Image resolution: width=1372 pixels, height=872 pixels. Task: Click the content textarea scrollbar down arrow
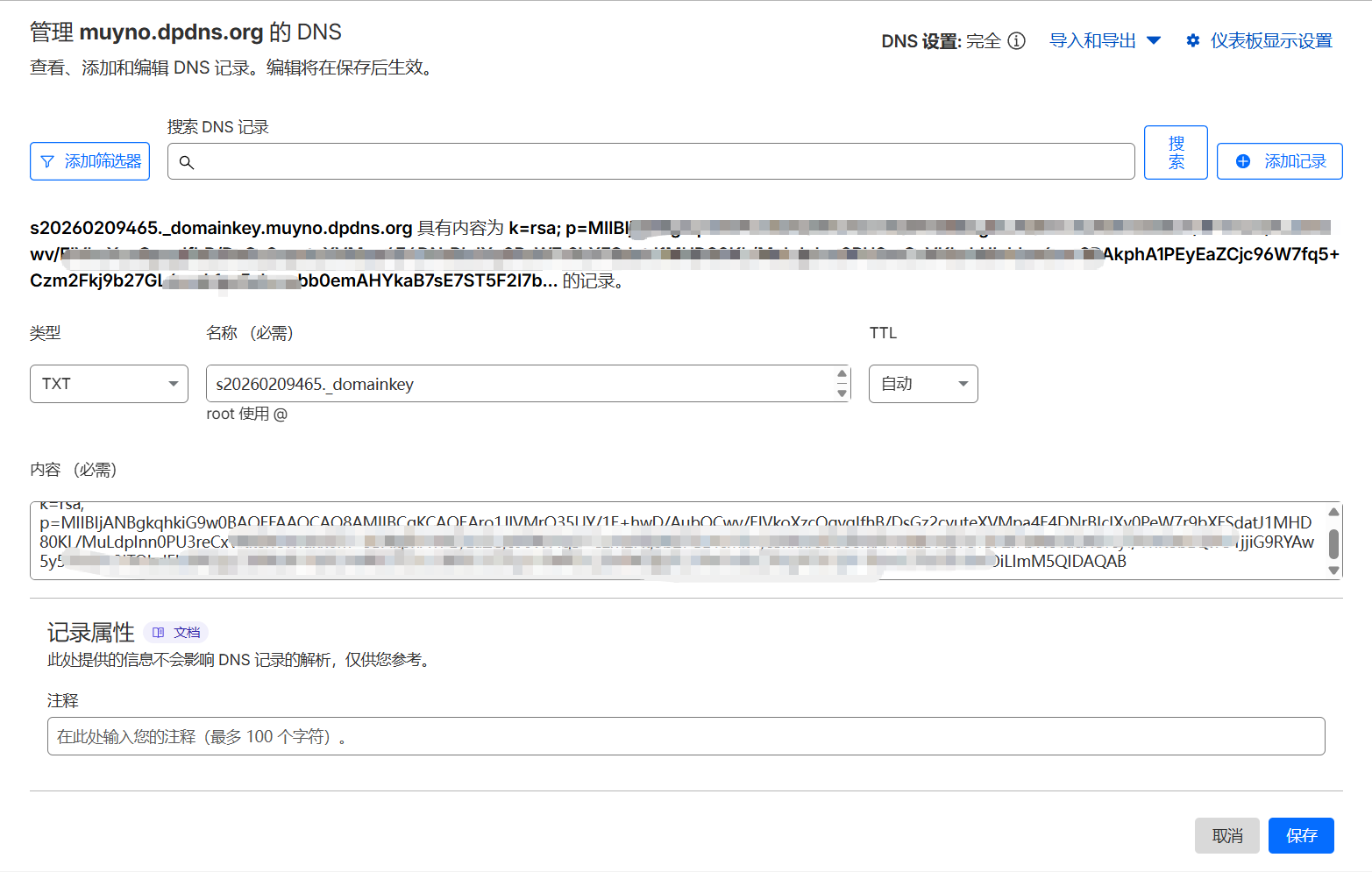point(1333,571)
